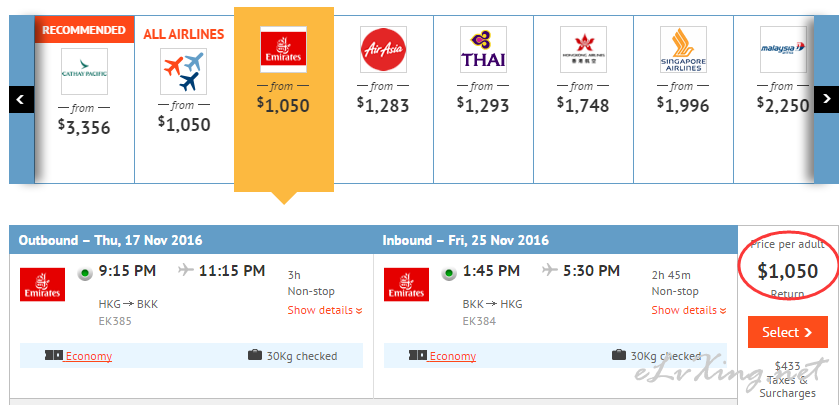Open outbound Economy fare class link

(88, 356)
